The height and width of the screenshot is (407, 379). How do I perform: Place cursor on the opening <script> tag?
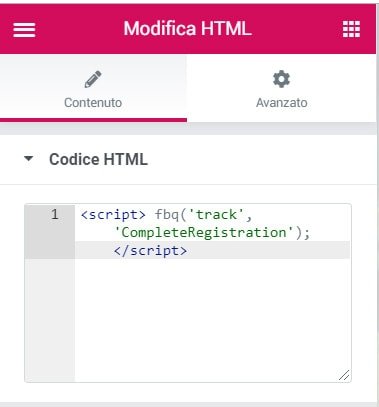[113, 215]
